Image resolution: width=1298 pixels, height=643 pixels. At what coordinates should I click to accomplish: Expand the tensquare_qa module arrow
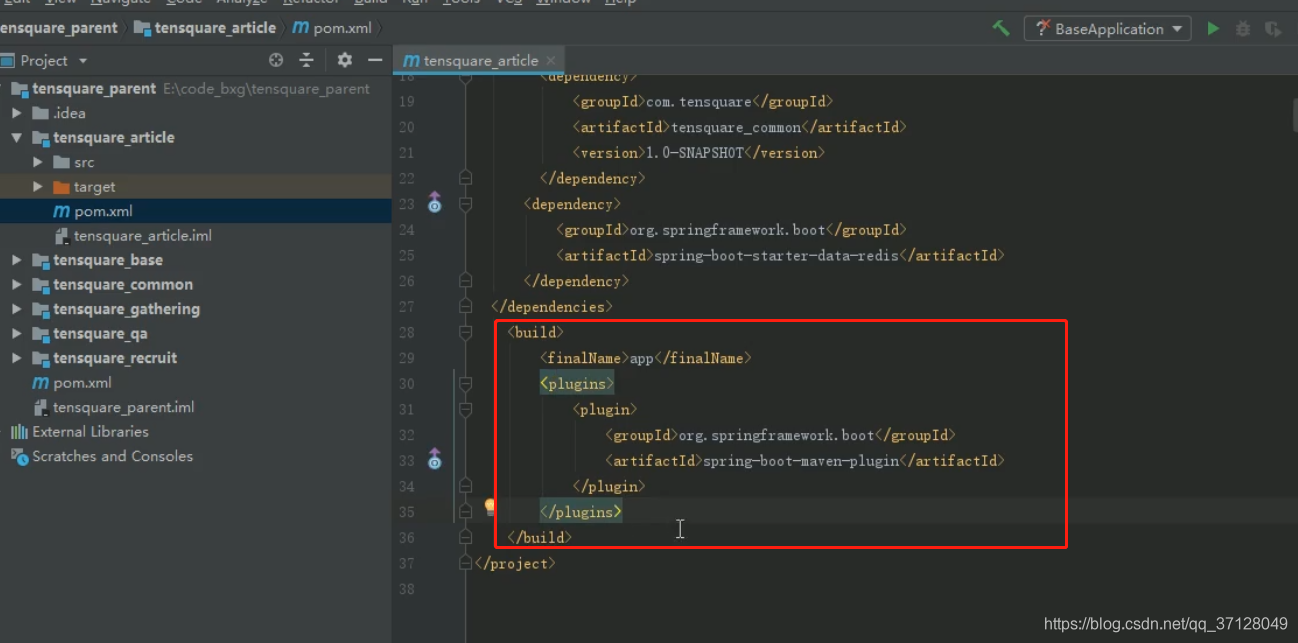tap(17, 334)
